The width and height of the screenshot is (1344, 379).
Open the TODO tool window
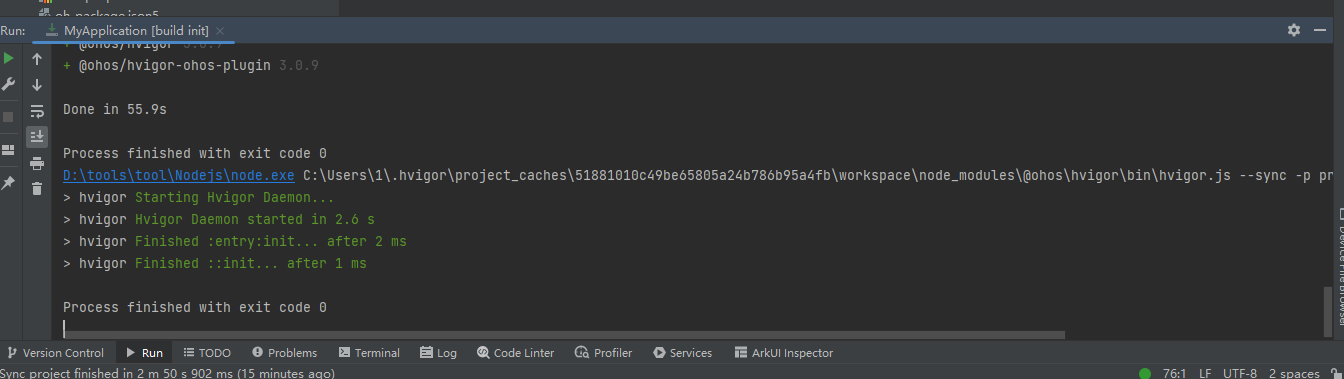click(x=206, y=353)
